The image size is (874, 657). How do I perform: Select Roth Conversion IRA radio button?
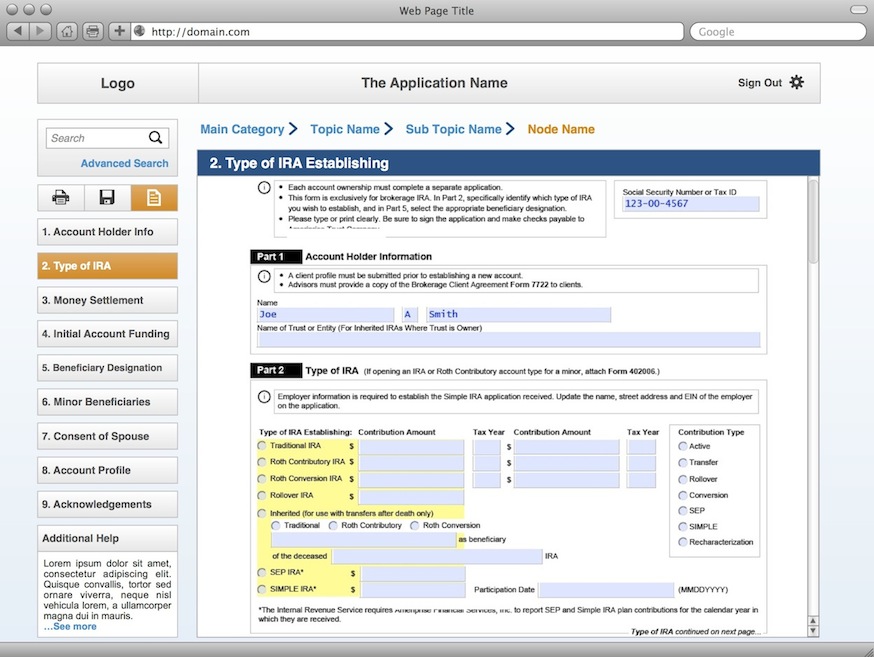tap(262, 479)
